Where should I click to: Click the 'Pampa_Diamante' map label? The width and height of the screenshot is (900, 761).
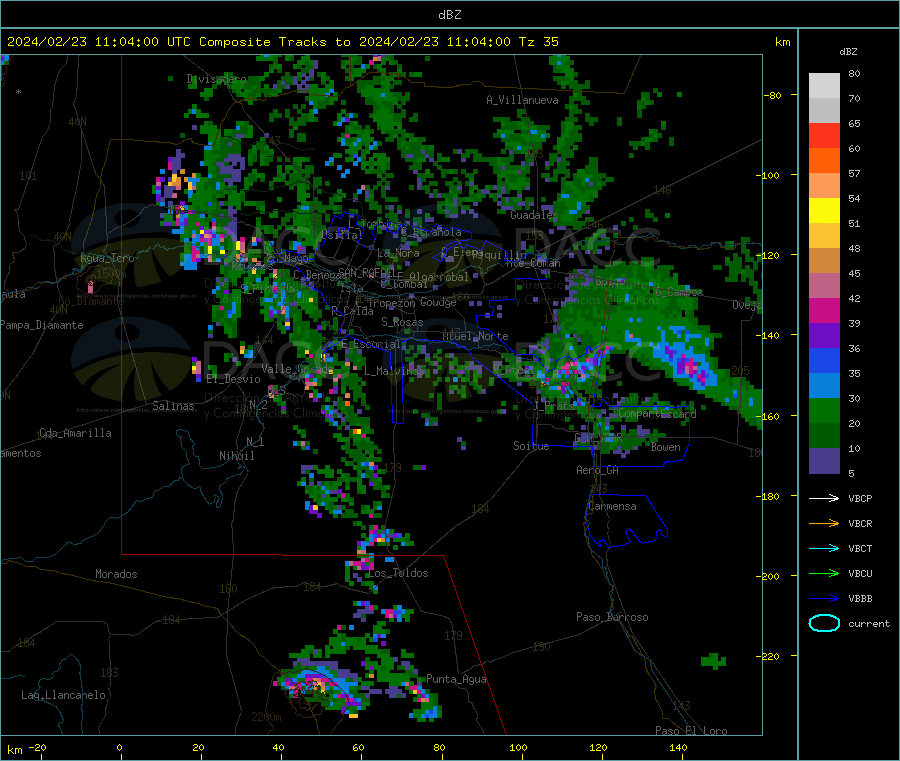point(42,325)
